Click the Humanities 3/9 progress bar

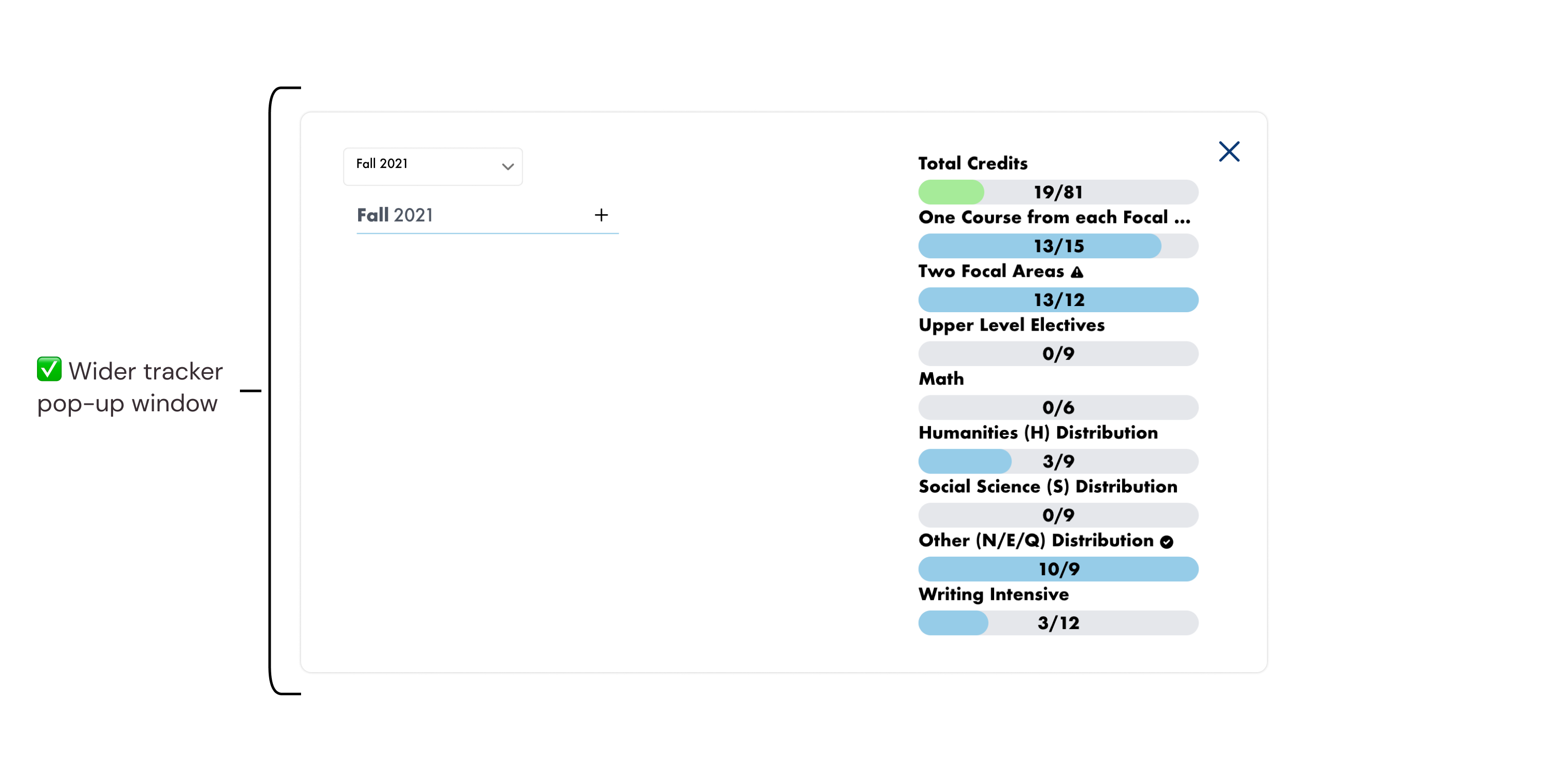pyautogui.click(x=1057, y=461)
